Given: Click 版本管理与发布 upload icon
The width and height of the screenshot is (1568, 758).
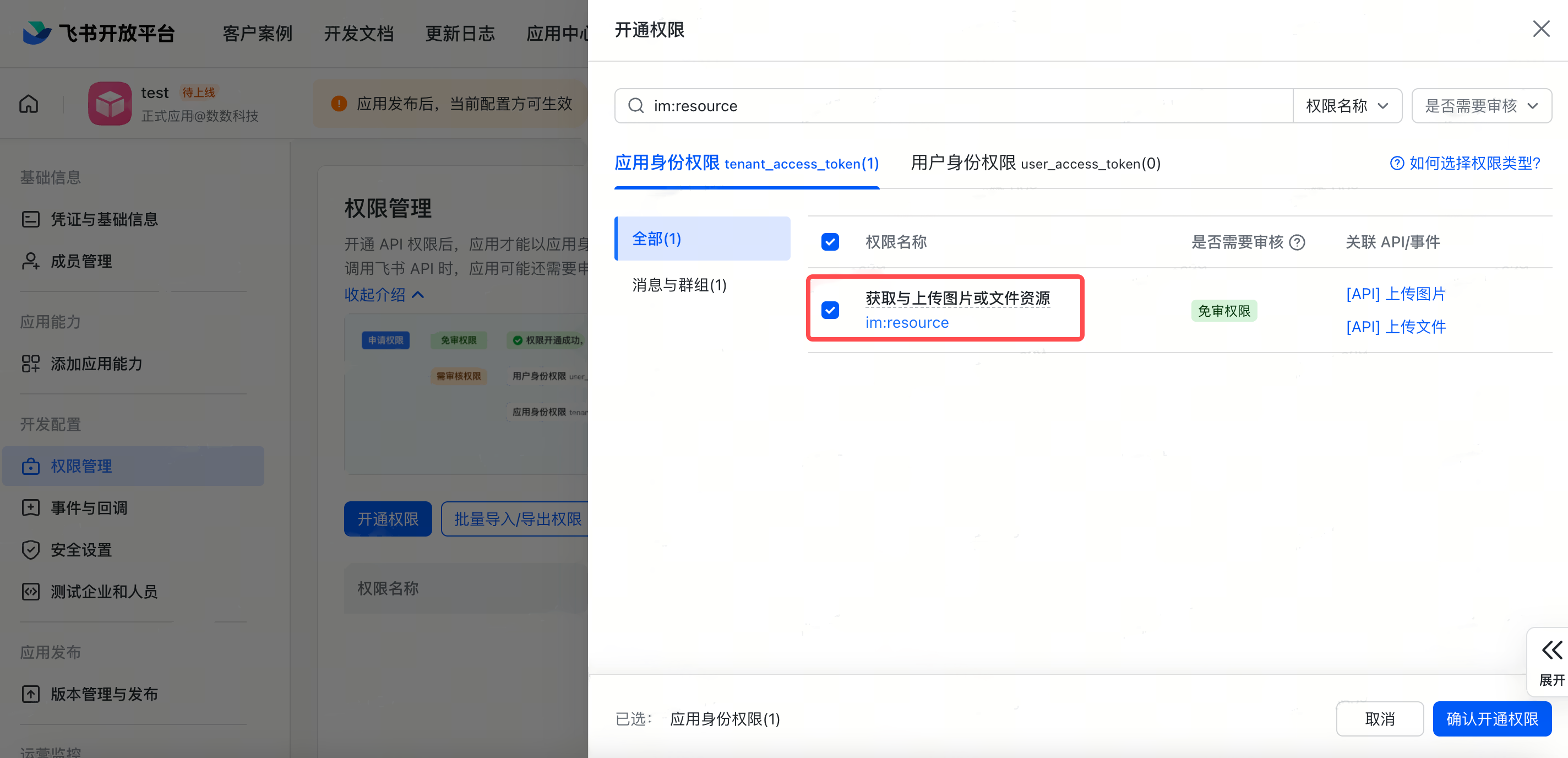Looking at the screenshot, I should click(30, 694).
